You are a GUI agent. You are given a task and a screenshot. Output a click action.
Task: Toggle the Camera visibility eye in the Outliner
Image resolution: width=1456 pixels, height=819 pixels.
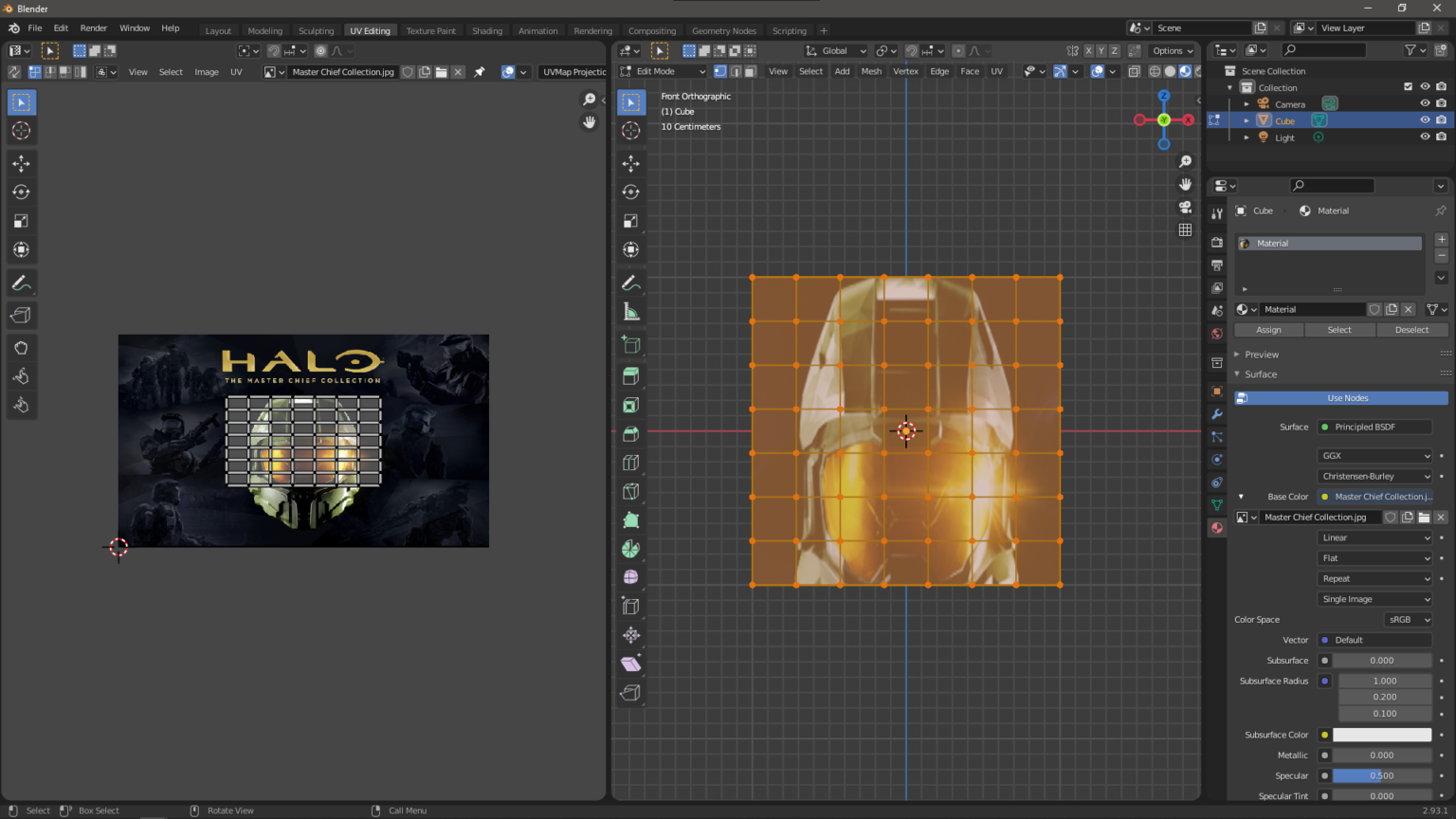point(1425,103)
